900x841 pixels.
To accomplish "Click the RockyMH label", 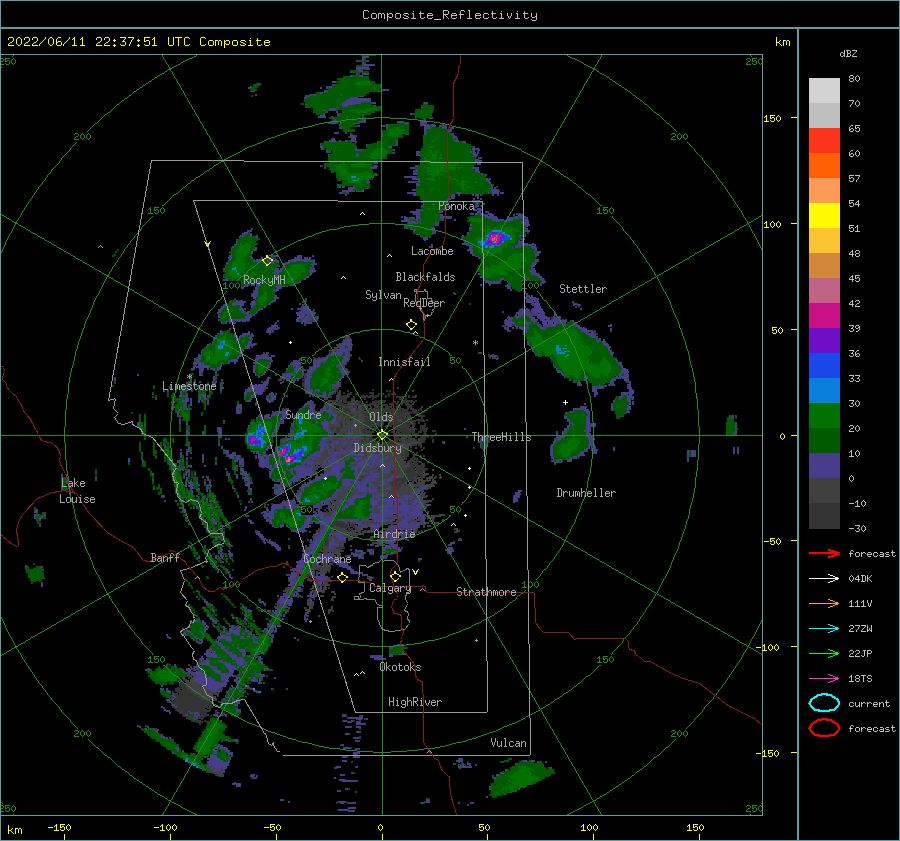I will pos(264,280).
